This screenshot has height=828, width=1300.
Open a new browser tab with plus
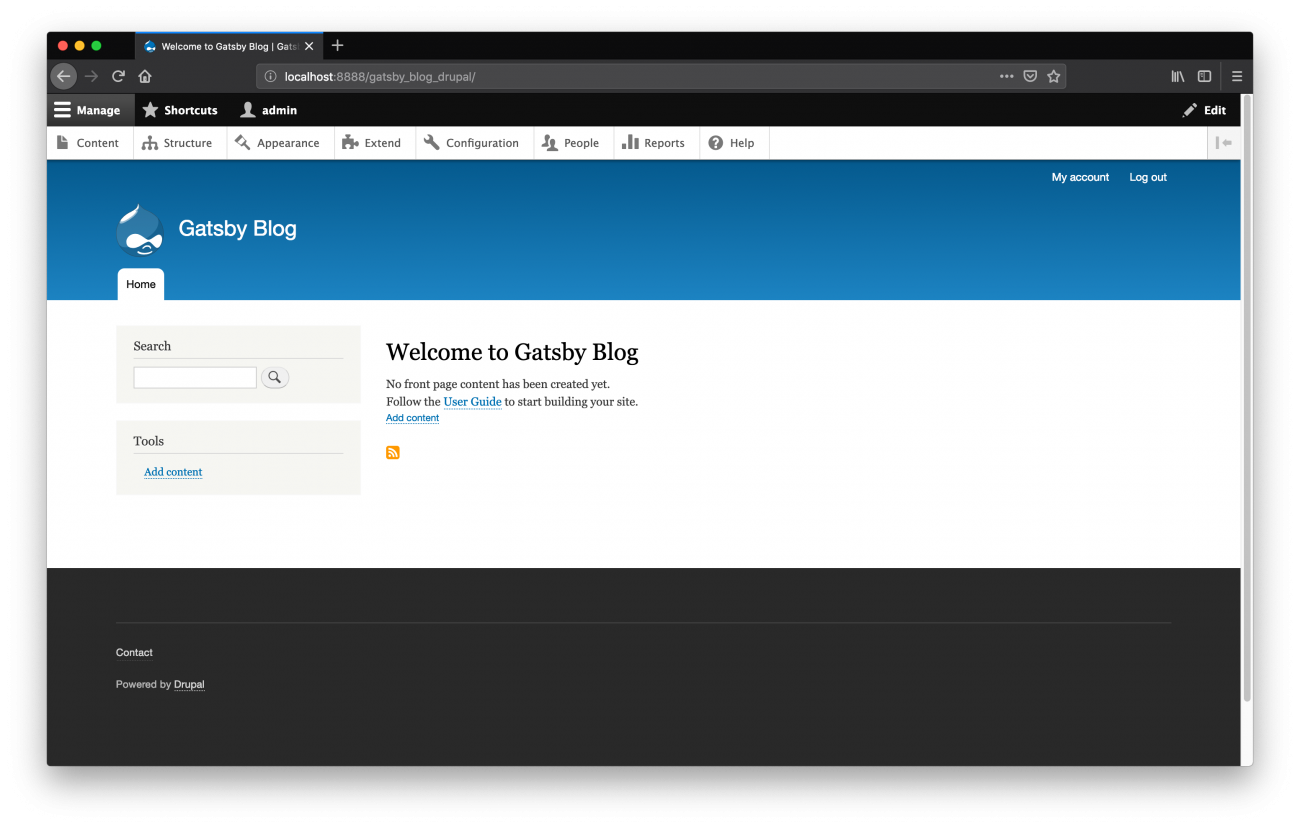(x=337, y=45)
